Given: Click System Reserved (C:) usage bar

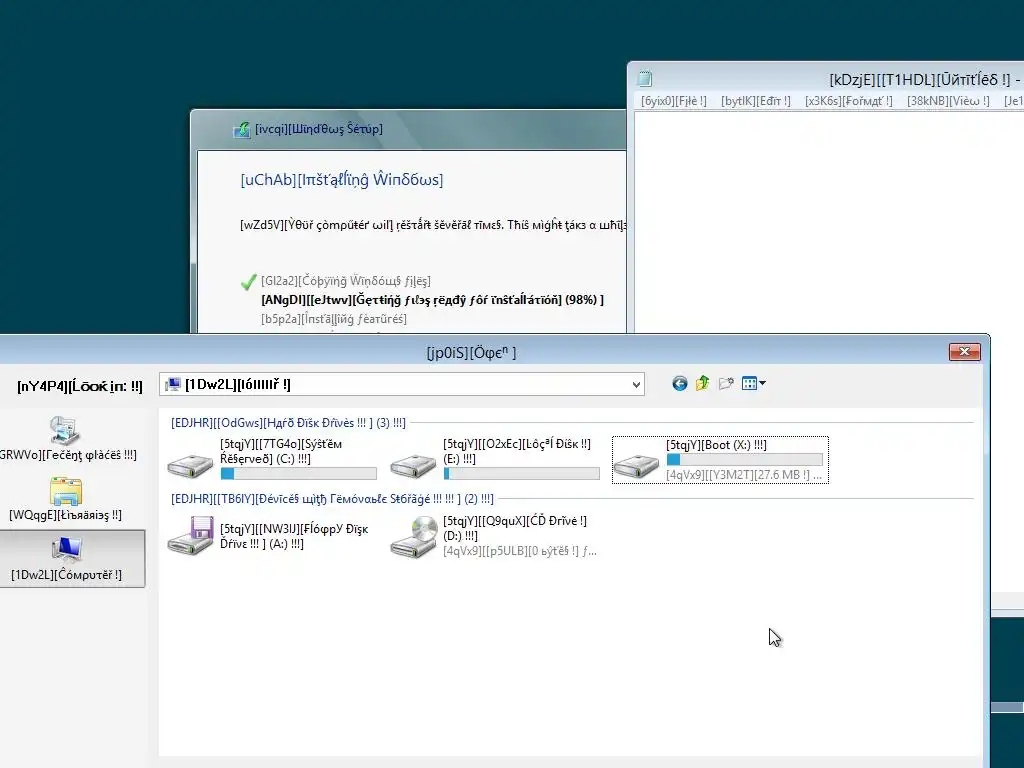Looking at the screenshot, I should pos(298,473).
